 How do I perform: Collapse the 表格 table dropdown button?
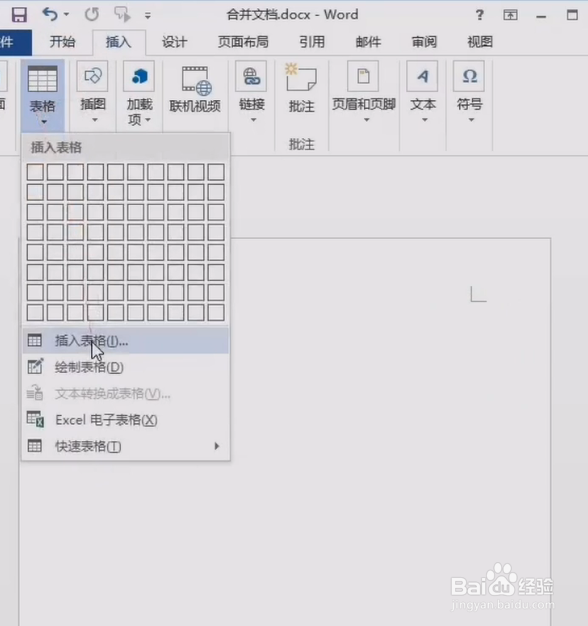(43, 96)
